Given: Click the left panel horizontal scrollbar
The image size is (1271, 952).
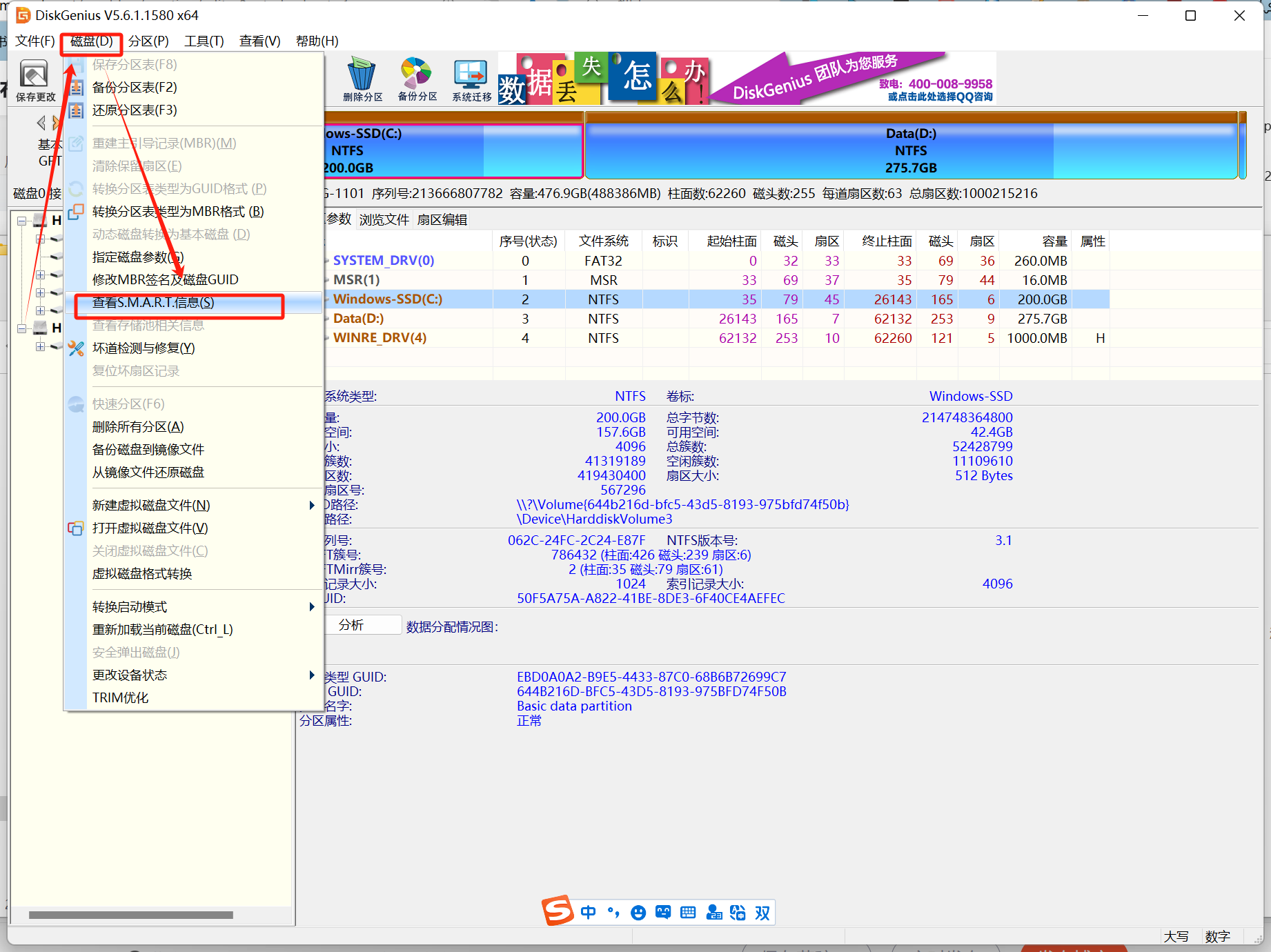Looking at the screenshot, I should 131,915.
